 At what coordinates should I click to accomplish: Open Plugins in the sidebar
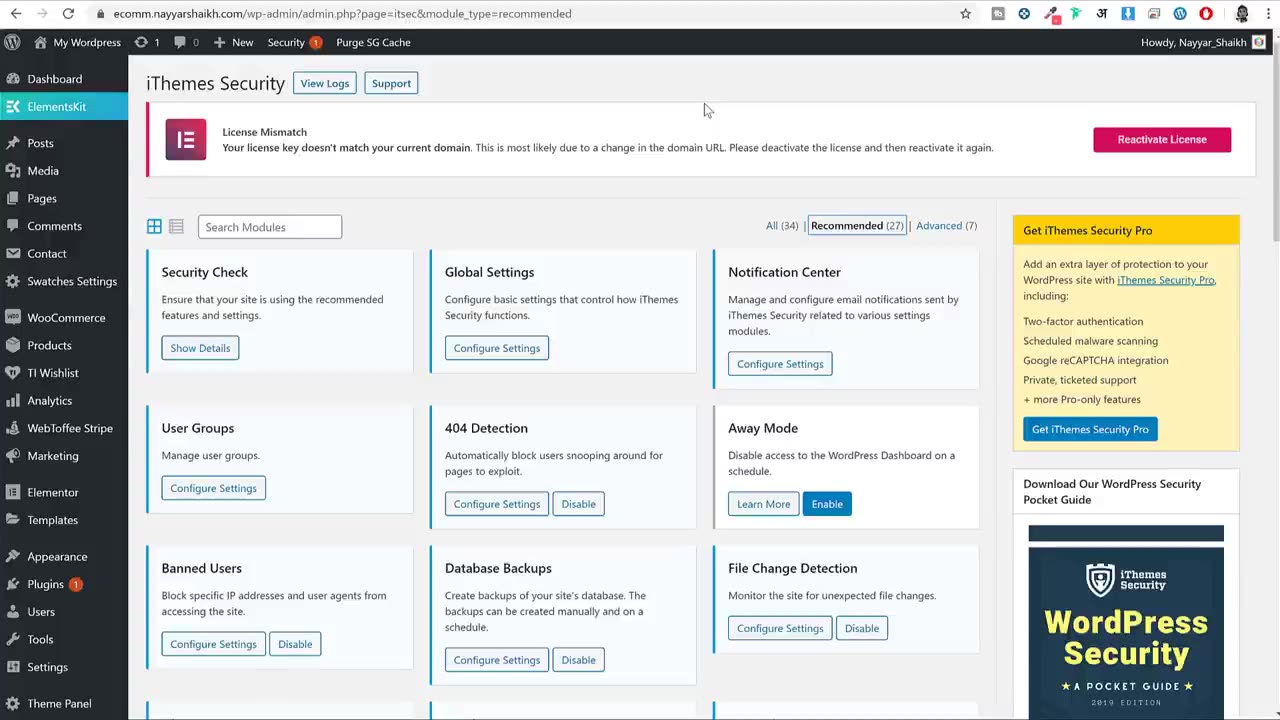pyautogui.click(x=64, y=584)
